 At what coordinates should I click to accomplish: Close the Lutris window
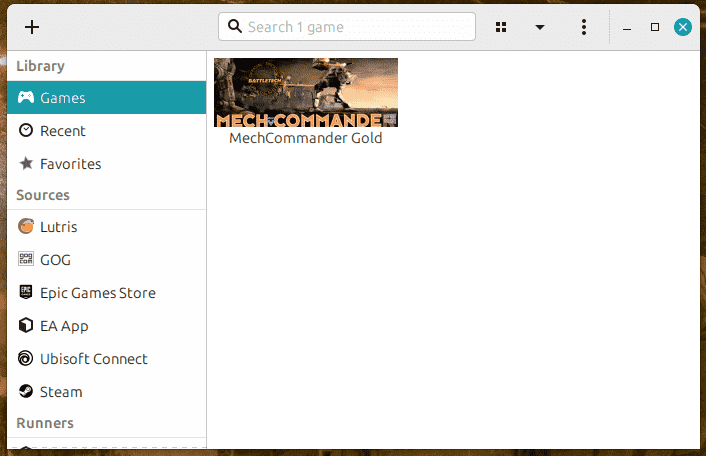pyautogui.click(x=683, y=27)
